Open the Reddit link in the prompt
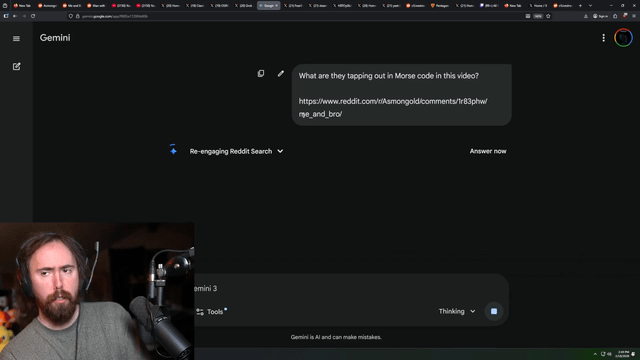The image size is (640, 360). 393,107
